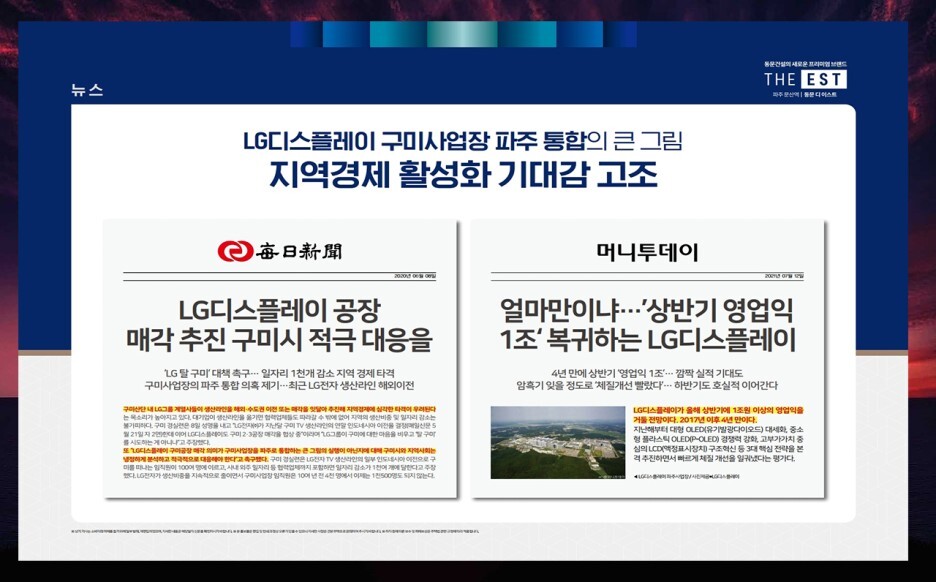
Task: Click the subheading '구미사업장의 파주 통합 의혹 제기' line
Action: click(x=279, y=386)
